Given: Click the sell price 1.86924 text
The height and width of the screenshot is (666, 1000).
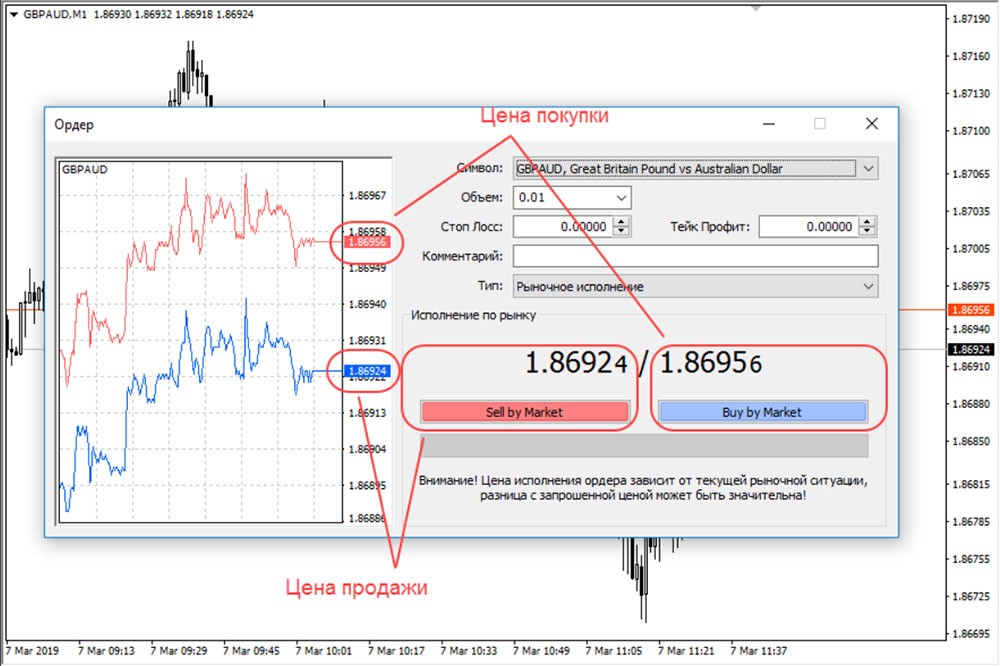Looking at the screenshot, I should tap(577, 364).
